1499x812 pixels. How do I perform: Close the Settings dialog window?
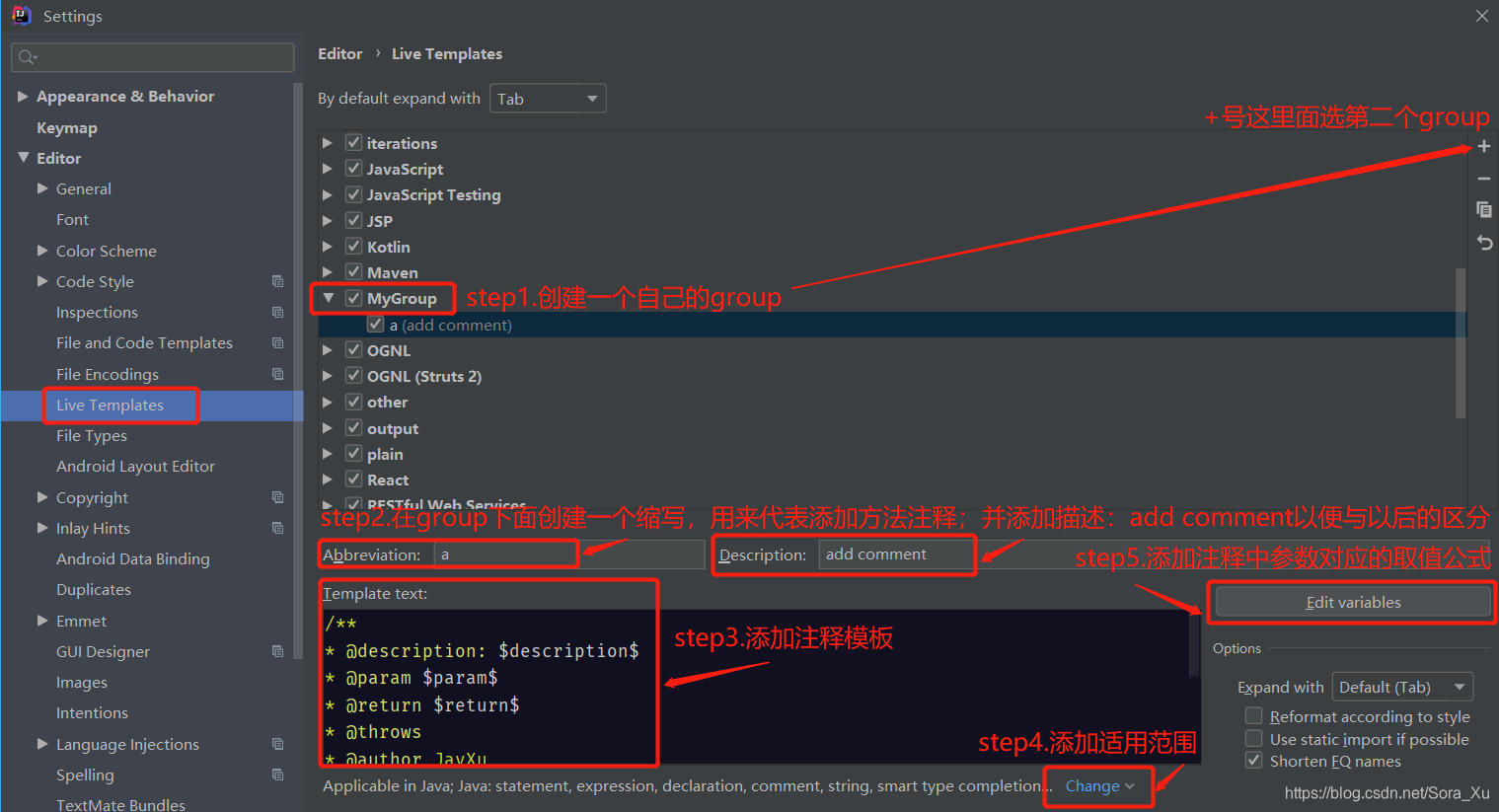coord(1481,16)
